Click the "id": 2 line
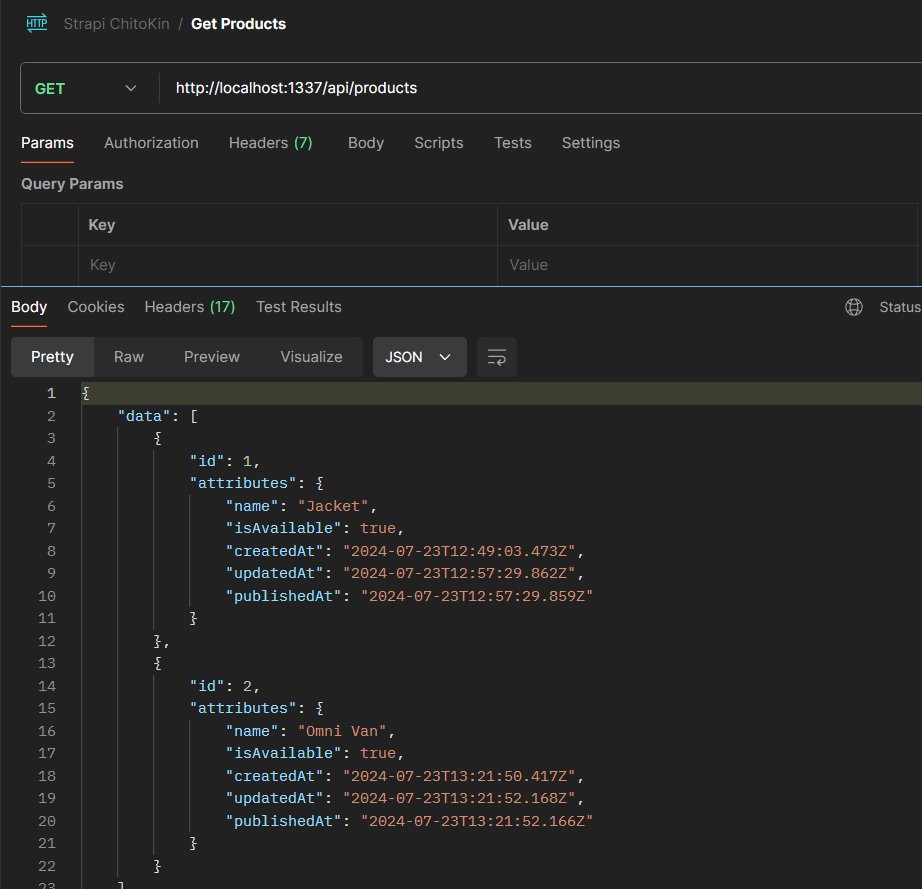The image size is (922, 889). point(225,686)
